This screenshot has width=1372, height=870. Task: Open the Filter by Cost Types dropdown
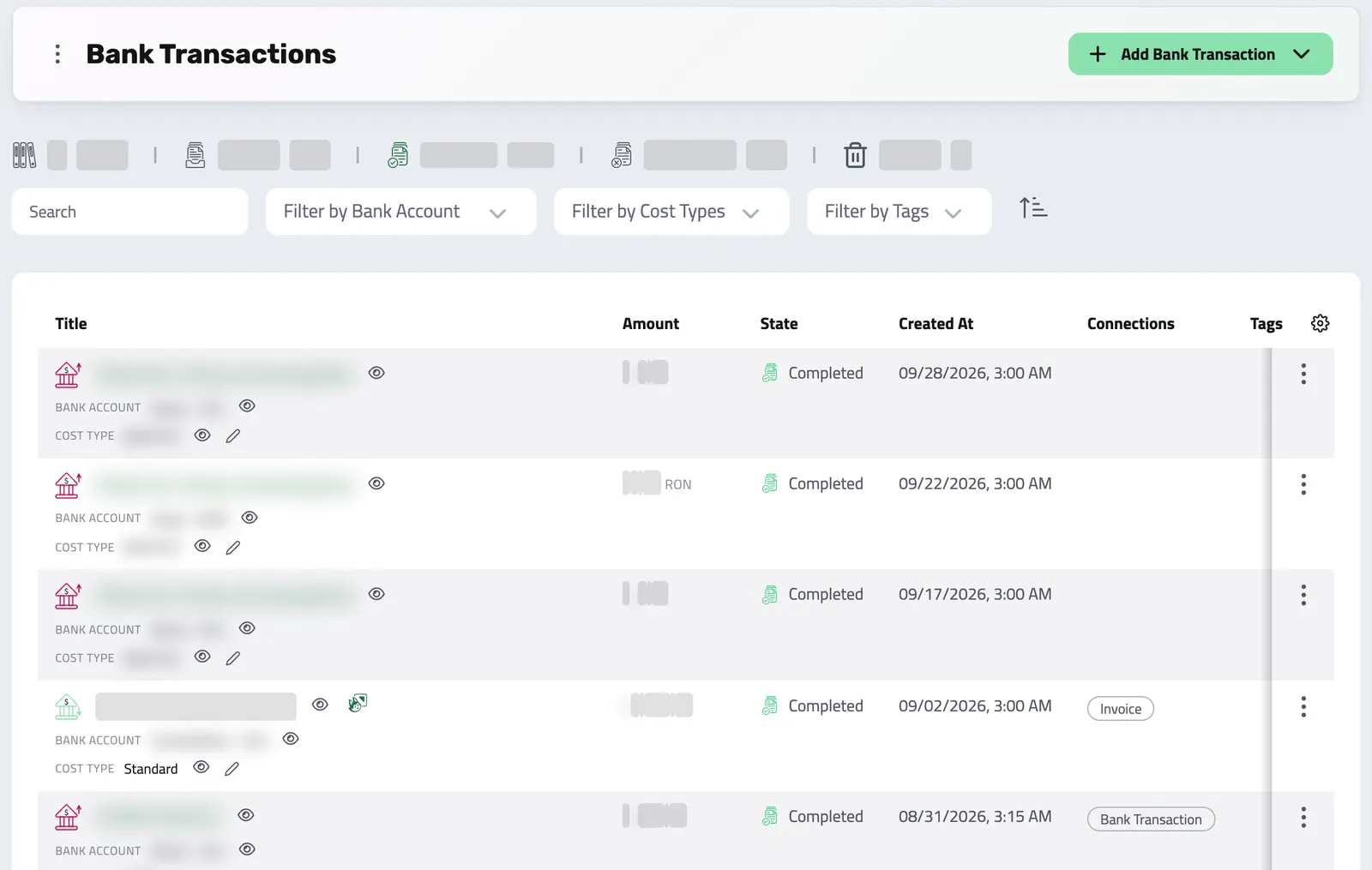pos(671,212)
